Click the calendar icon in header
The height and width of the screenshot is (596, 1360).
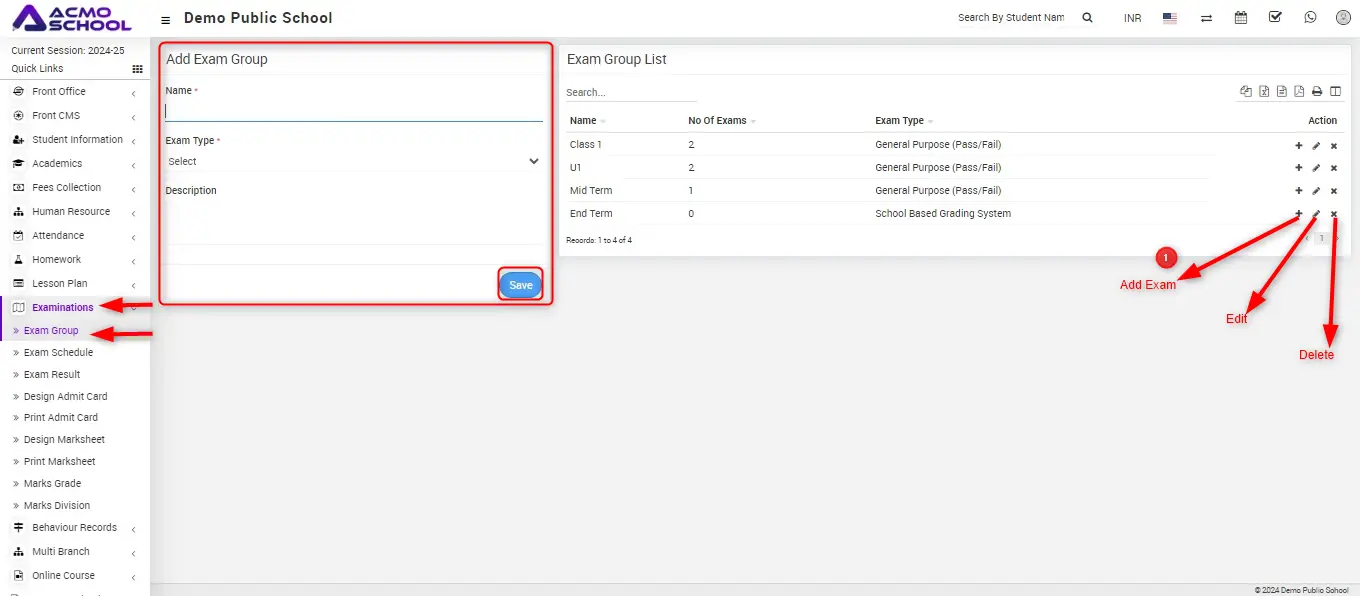[1241, 18]
